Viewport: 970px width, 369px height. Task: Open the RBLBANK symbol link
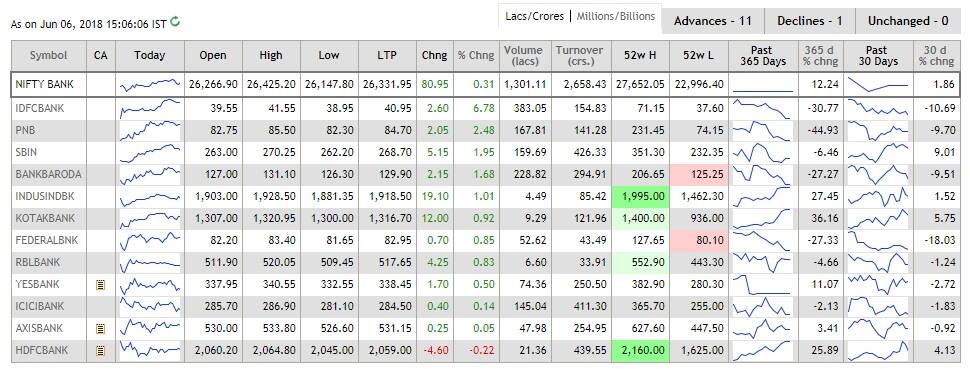click(38, 263)
